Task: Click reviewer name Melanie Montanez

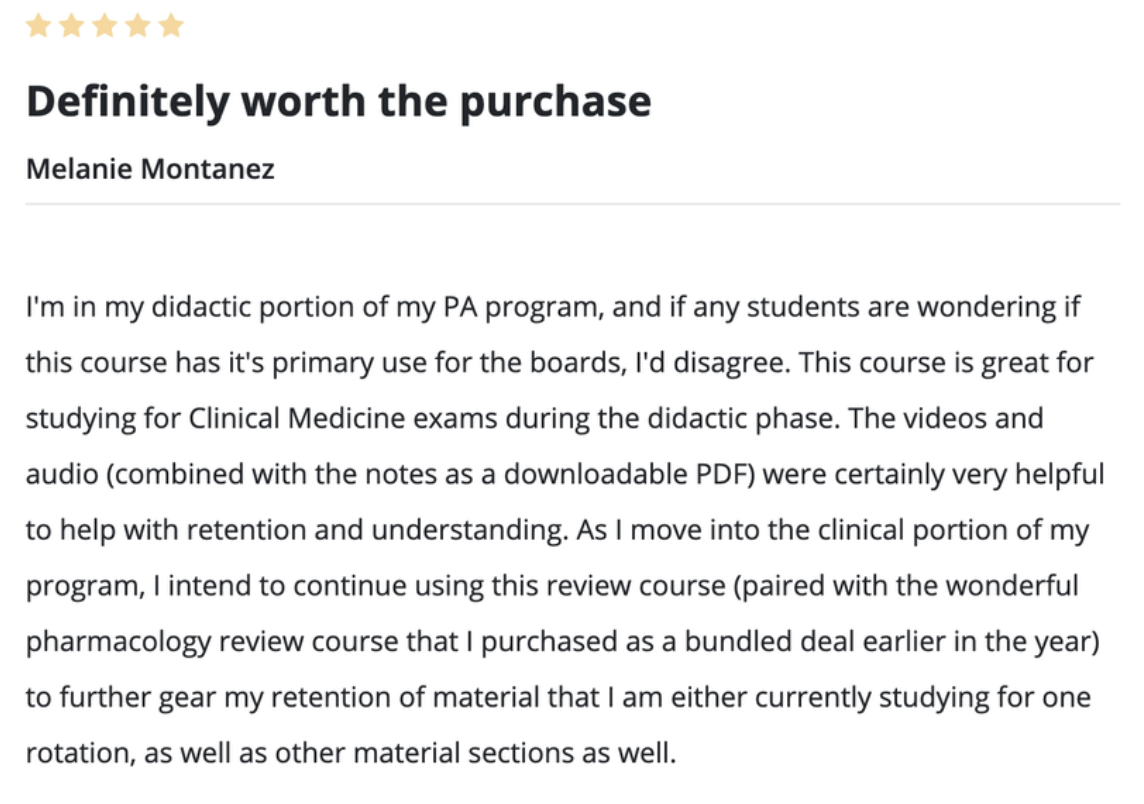Action: tap(150, 169)
